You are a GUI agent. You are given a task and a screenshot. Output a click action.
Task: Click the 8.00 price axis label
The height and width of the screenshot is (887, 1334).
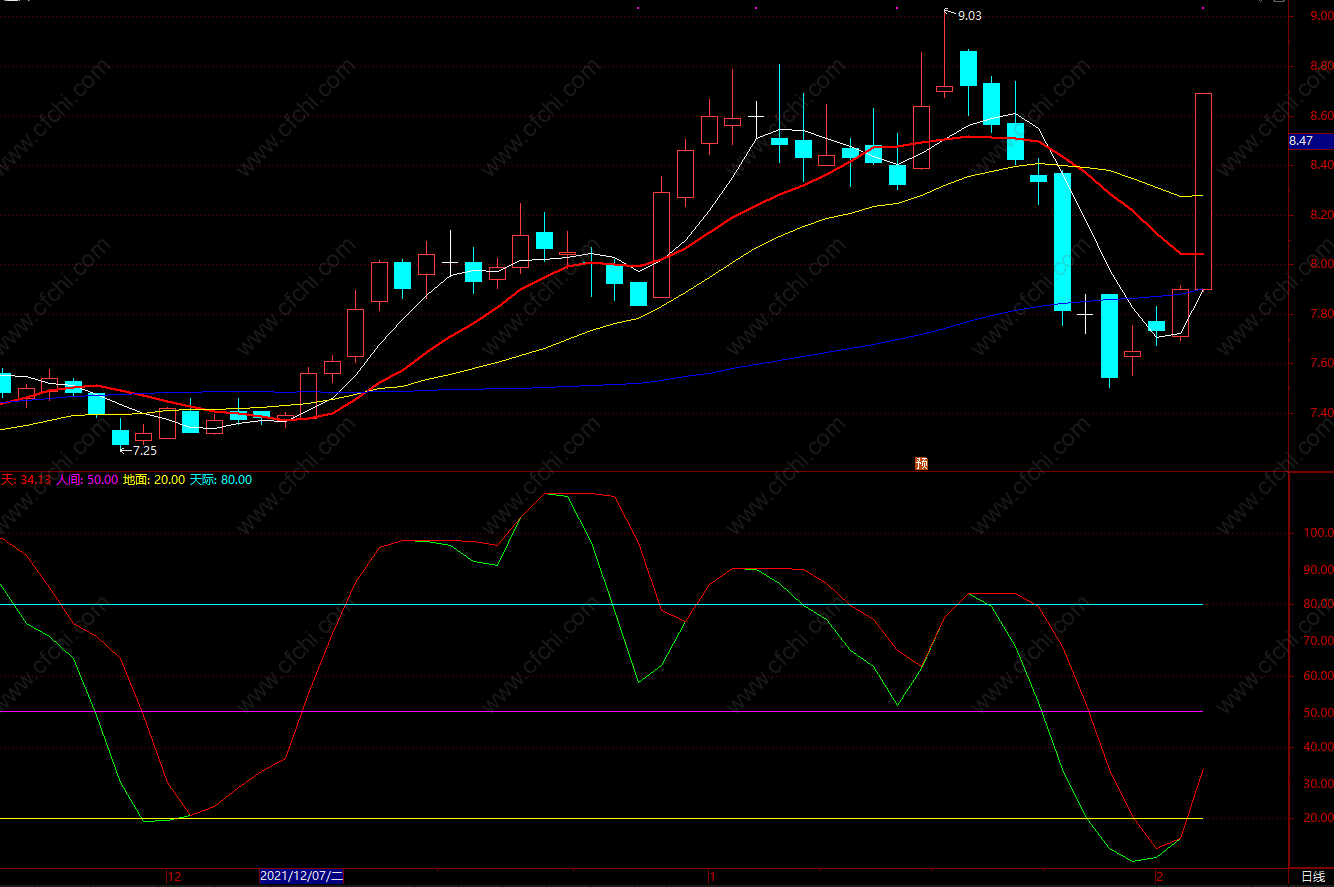[1320, 264]
